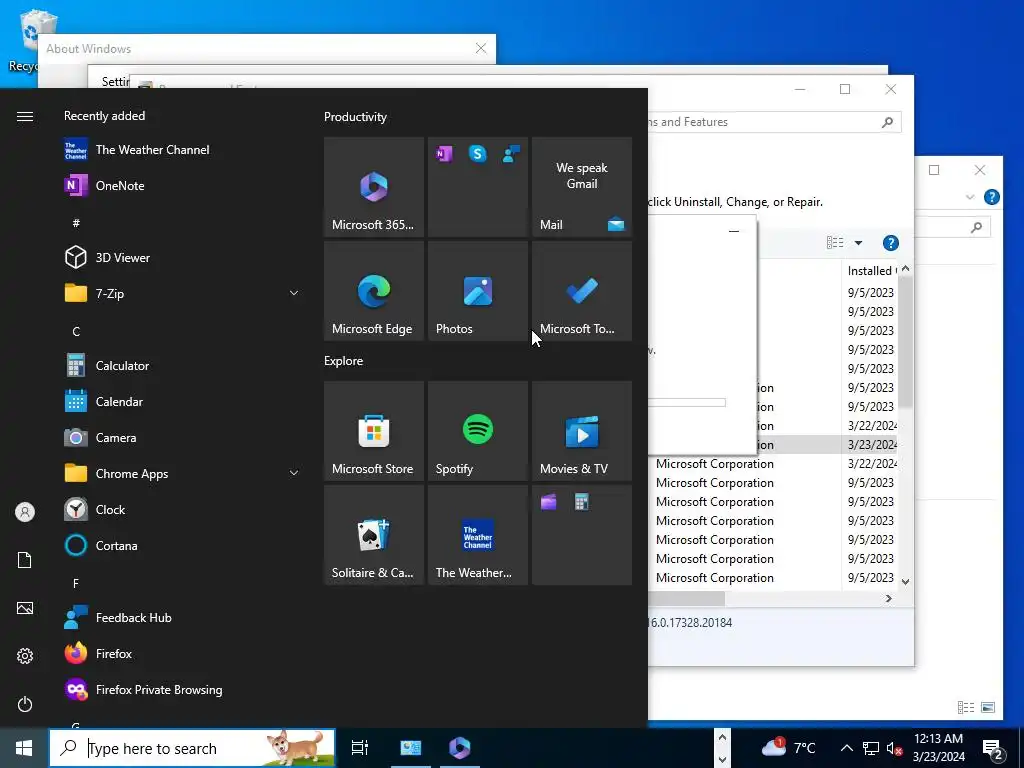This screenshot has width=1024, height=768.
Task: Open Documents from Start sidebar
Action: pyautogui.click(x=25, y=560)
